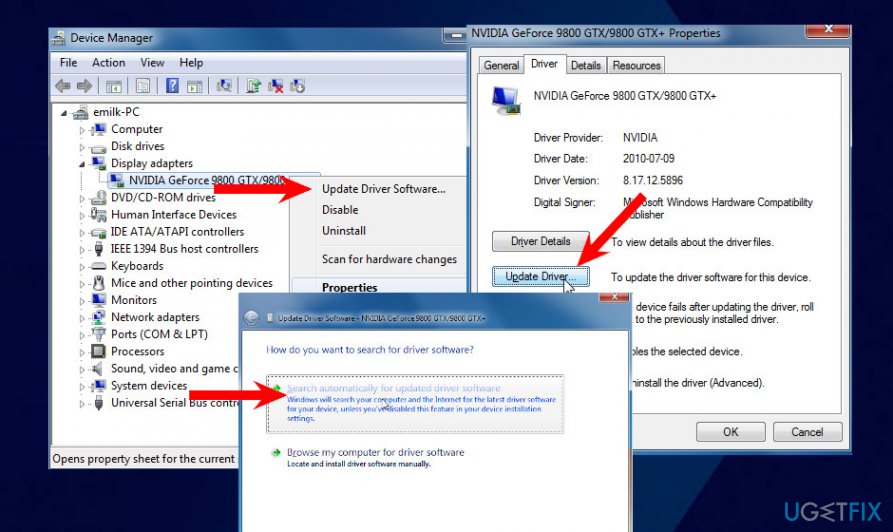Open the Action menu in Device Manager
Screen dimensions: 893x532
coord(108,63)
